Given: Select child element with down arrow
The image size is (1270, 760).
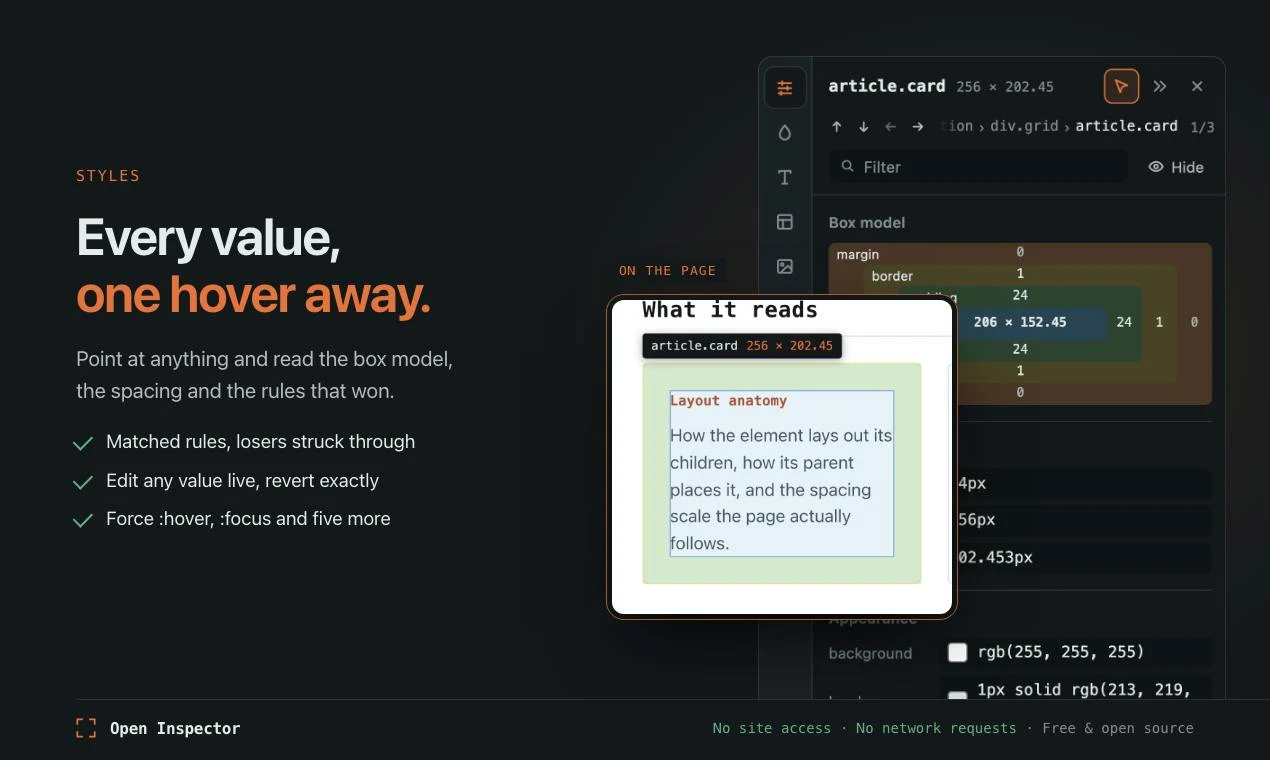Looking at the screenshot, I should (x=864, y=127).
